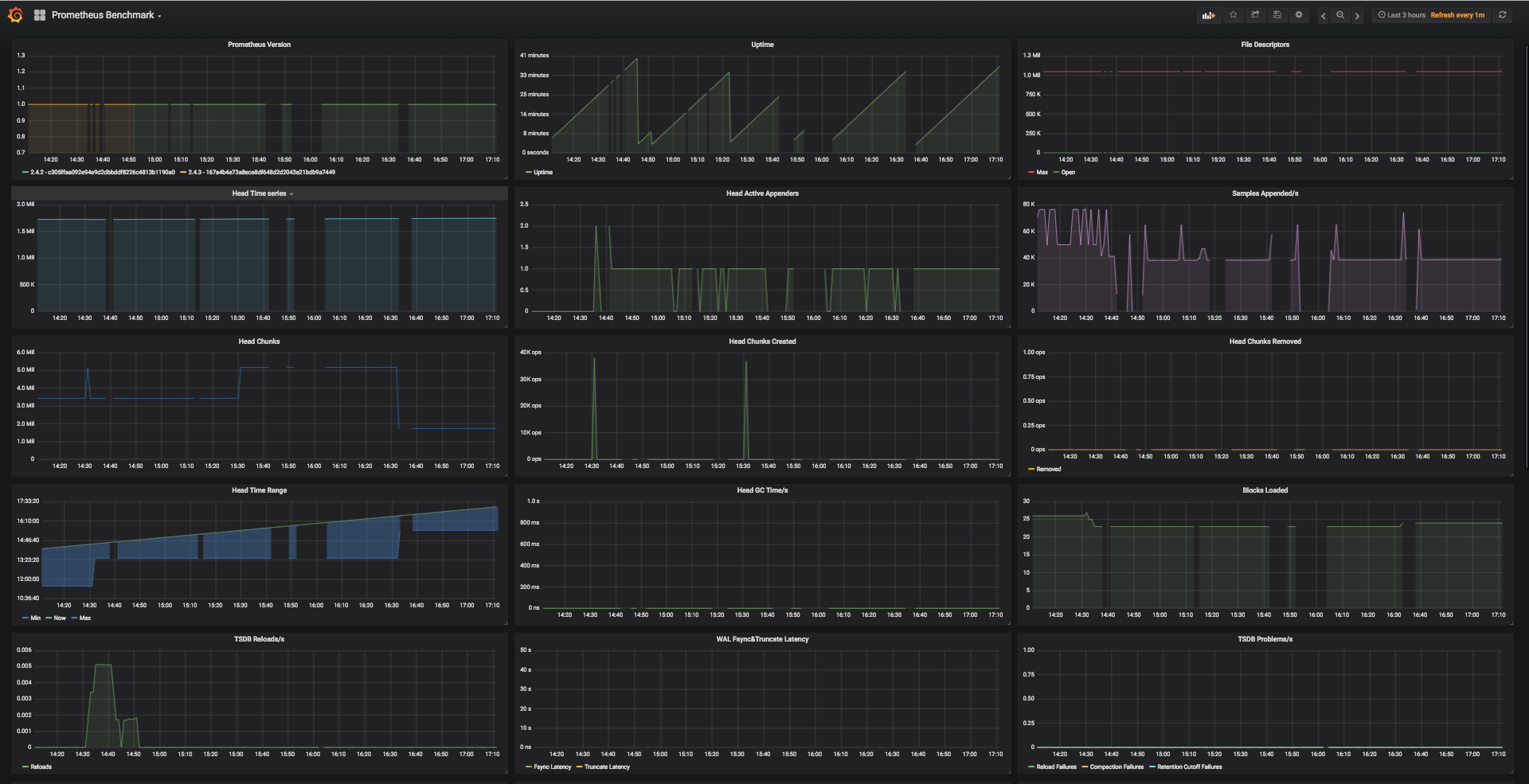Open the Prometheus Benchmark dashboard dropdown
Image resolution: width=1529 pixels, height=784 pixels.
click(x=106, y=15)
